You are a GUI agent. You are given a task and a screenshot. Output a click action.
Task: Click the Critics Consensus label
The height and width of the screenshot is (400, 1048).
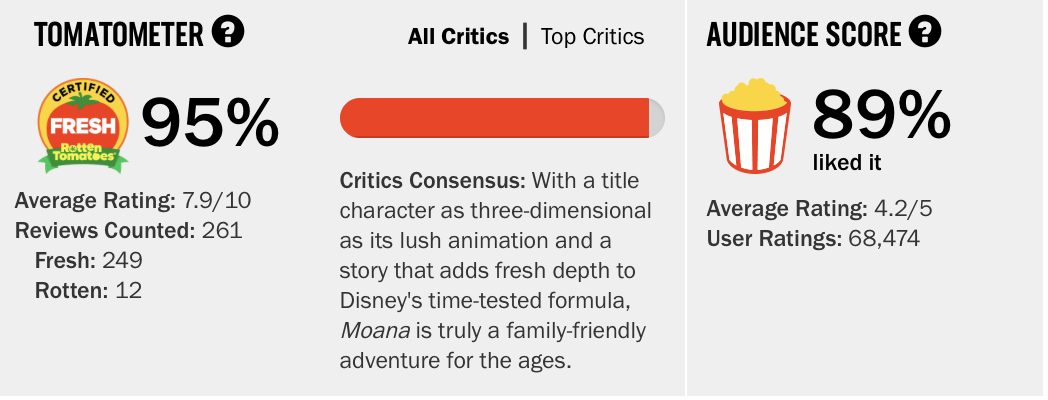pos(433,181)
